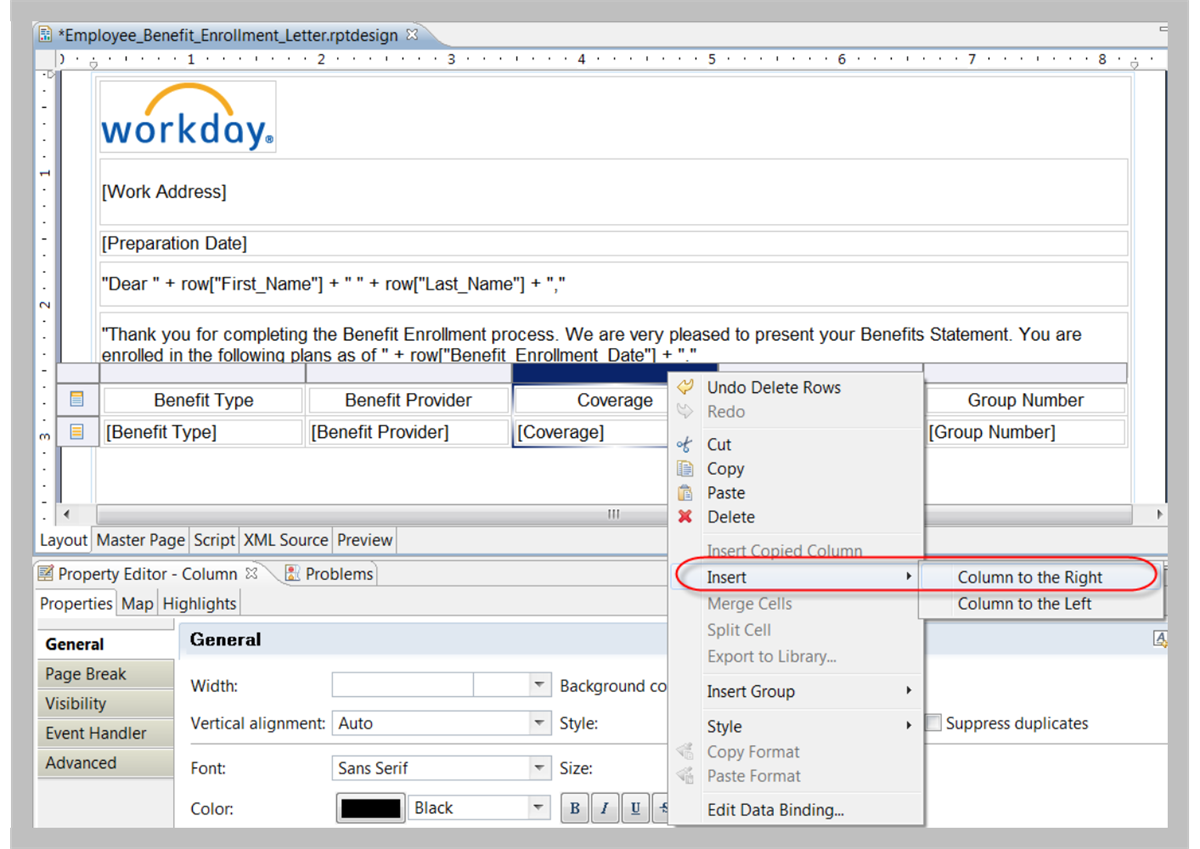1200x849 pixels.
Task: Select the Benefit Type header label
Action: pos(203,400)
